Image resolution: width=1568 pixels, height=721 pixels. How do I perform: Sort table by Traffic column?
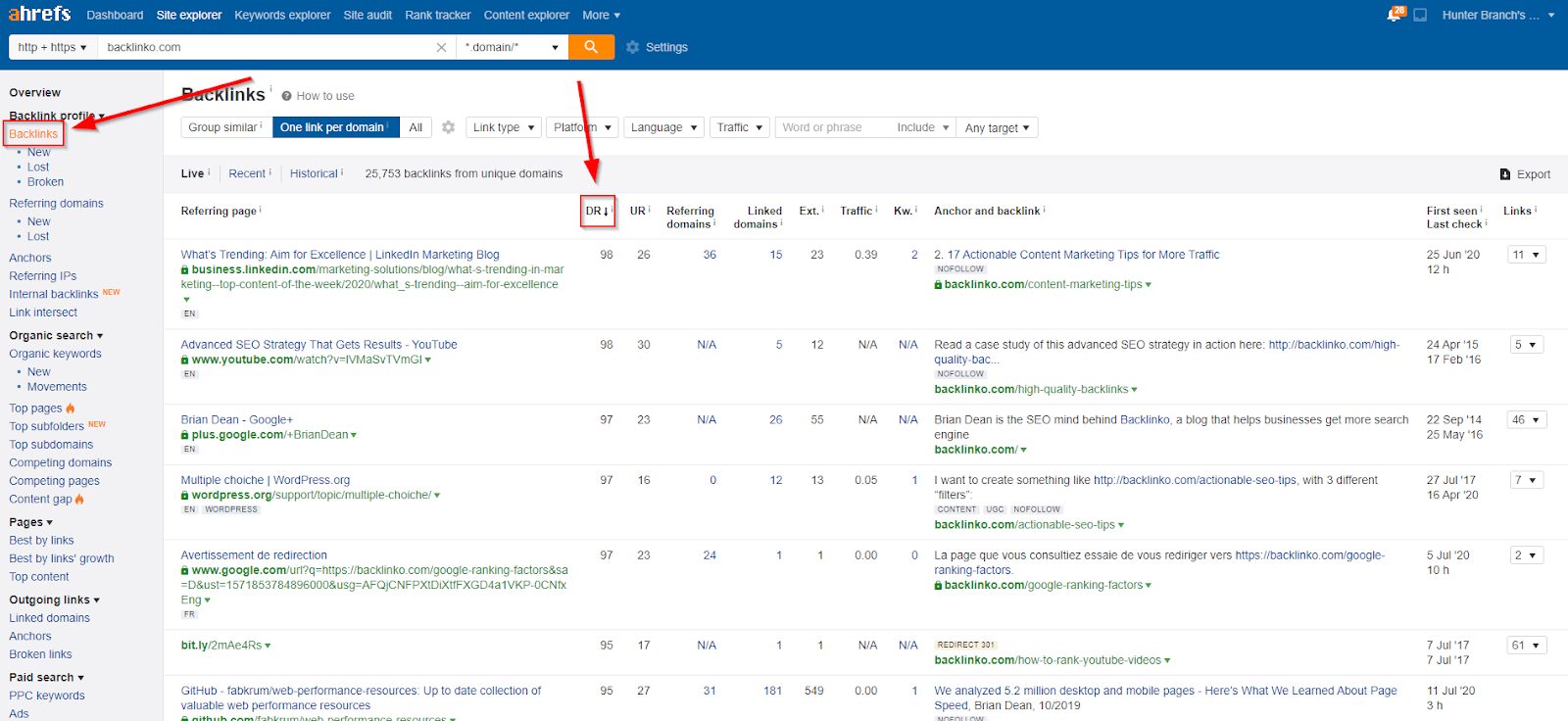coord(858,212)
